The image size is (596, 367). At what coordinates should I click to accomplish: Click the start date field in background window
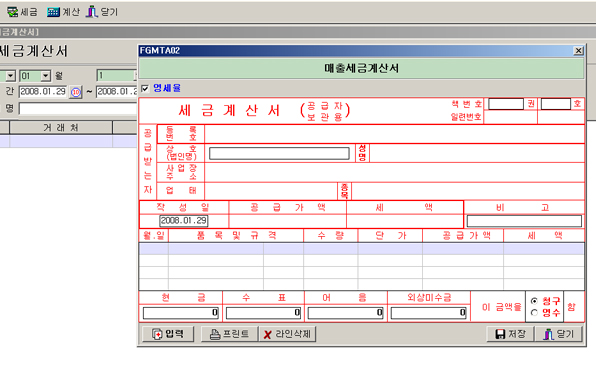coord(43,92)
